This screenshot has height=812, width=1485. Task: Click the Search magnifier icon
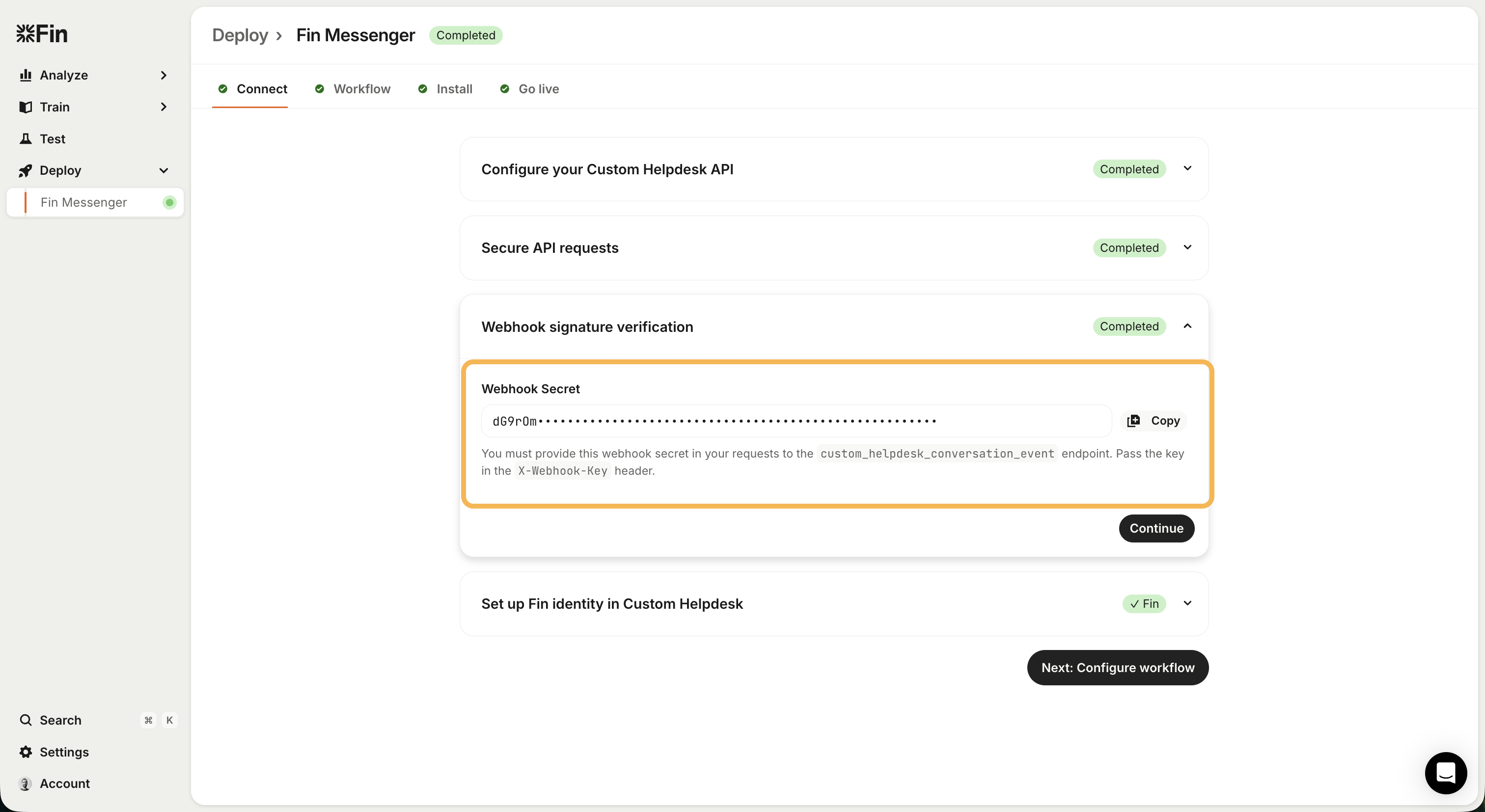[26, 720]
